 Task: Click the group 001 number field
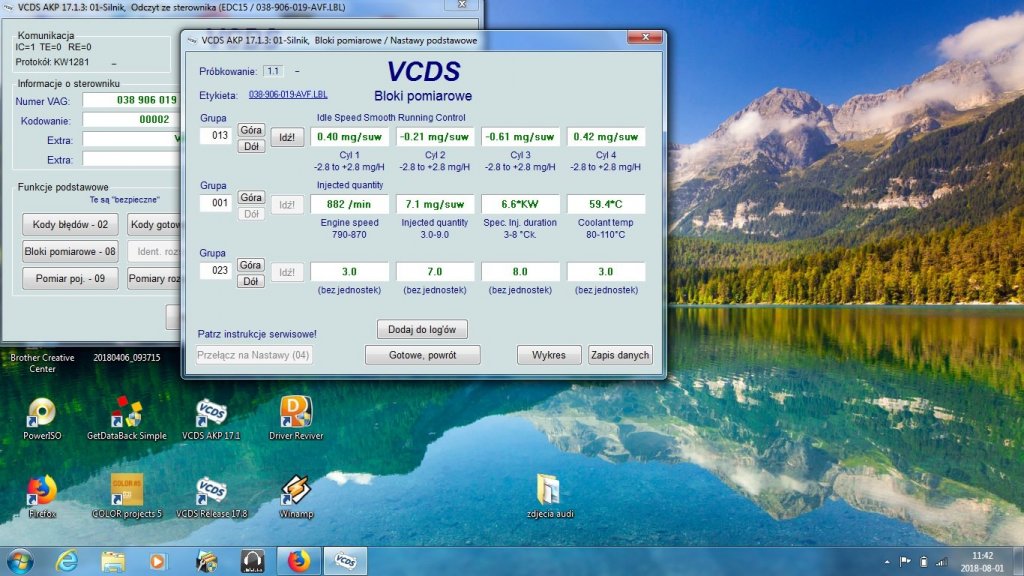tap(216, 202)
